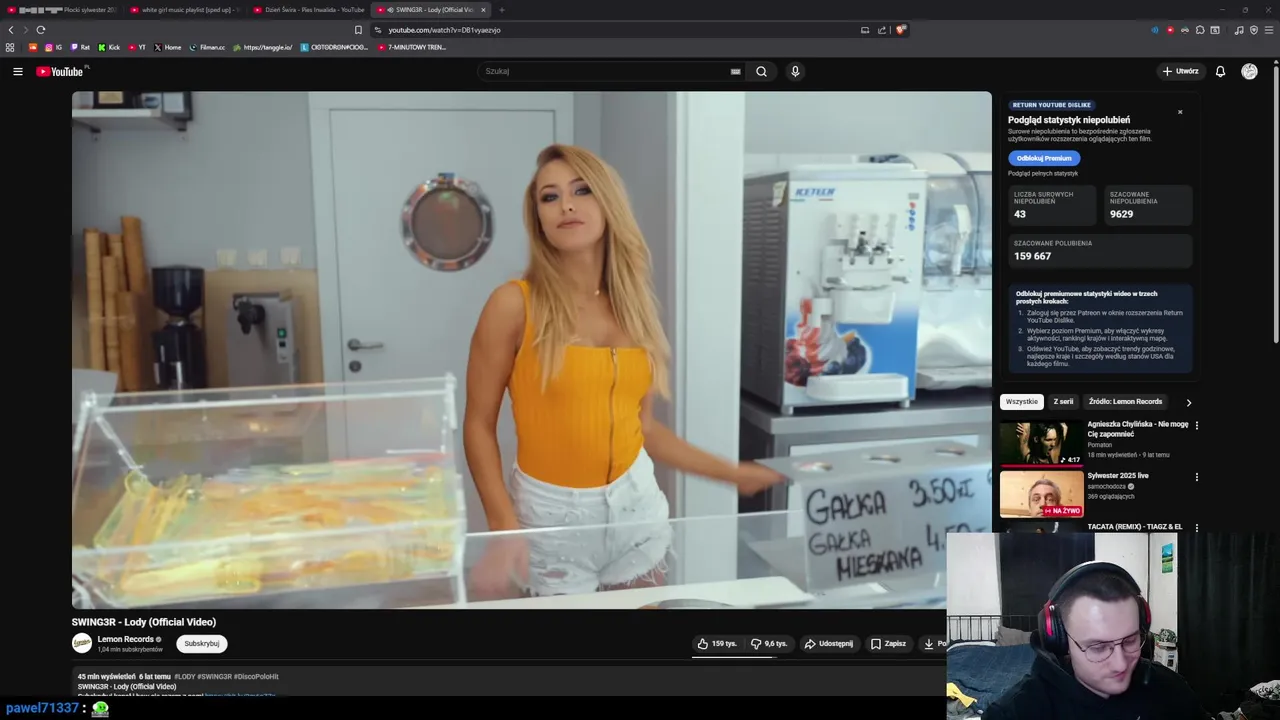Click the search magnifier button
This screenshot has width=1280, height=720.
[x=761, y=71]
